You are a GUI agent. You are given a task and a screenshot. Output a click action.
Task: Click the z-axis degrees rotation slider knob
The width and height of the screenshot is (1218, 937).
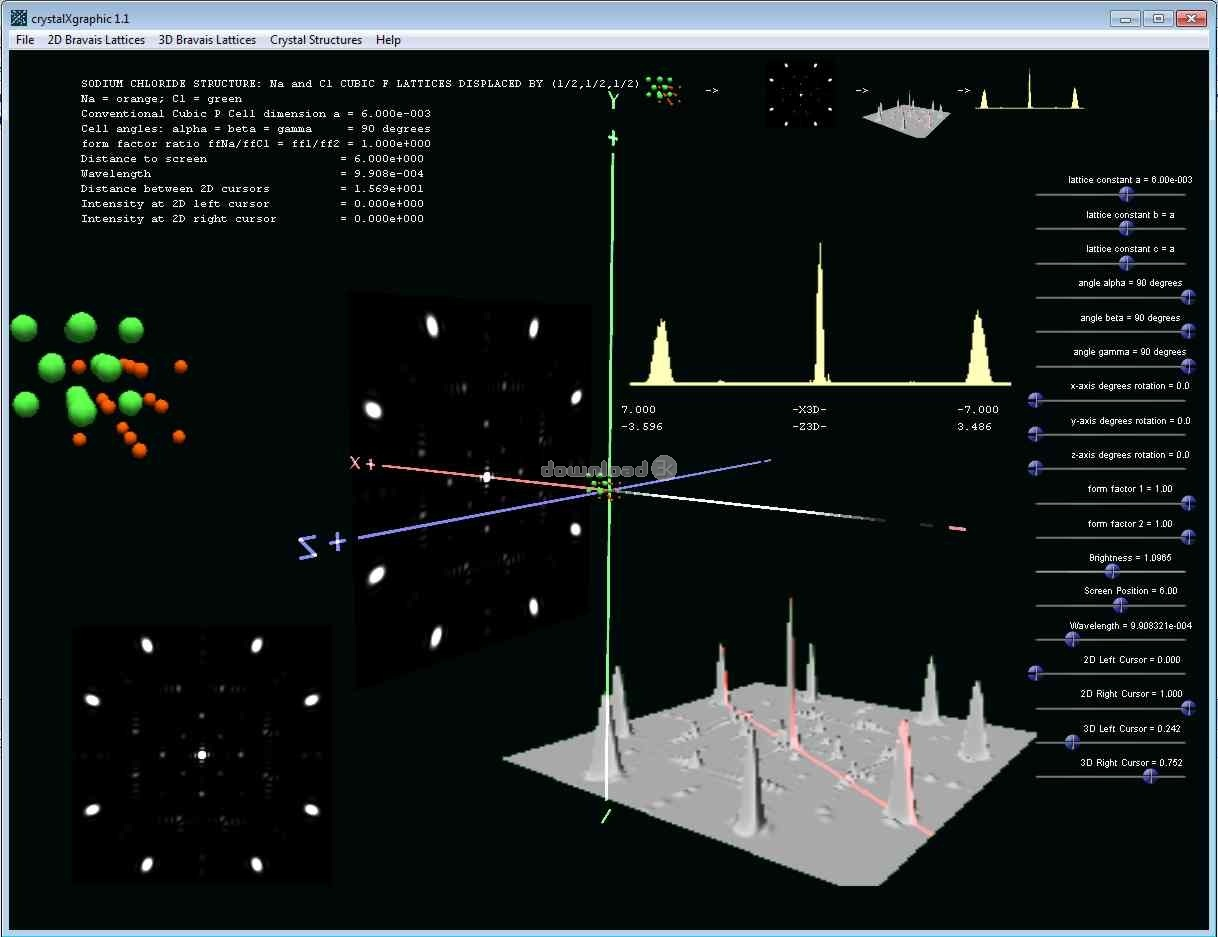pyautogui.click(x=1035, y=468)
